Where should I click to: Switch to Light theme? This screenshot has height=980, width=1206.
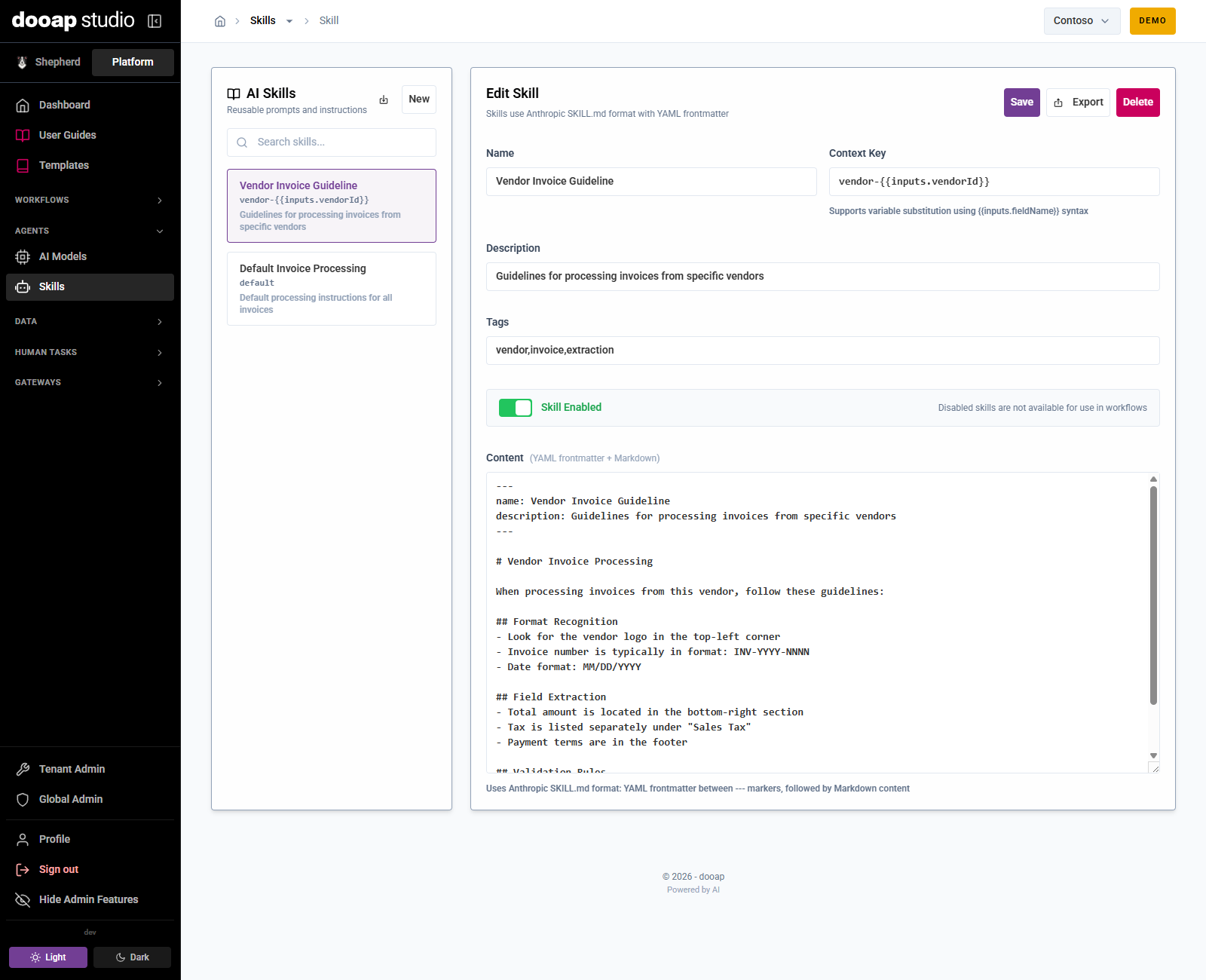pos(48,957)
